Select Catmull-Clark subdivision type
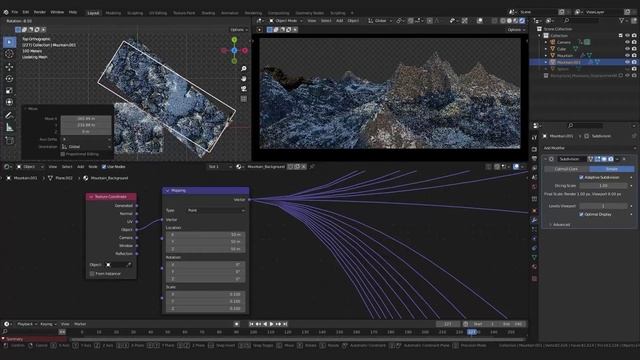Screen dimensions: 640x360 566,169
